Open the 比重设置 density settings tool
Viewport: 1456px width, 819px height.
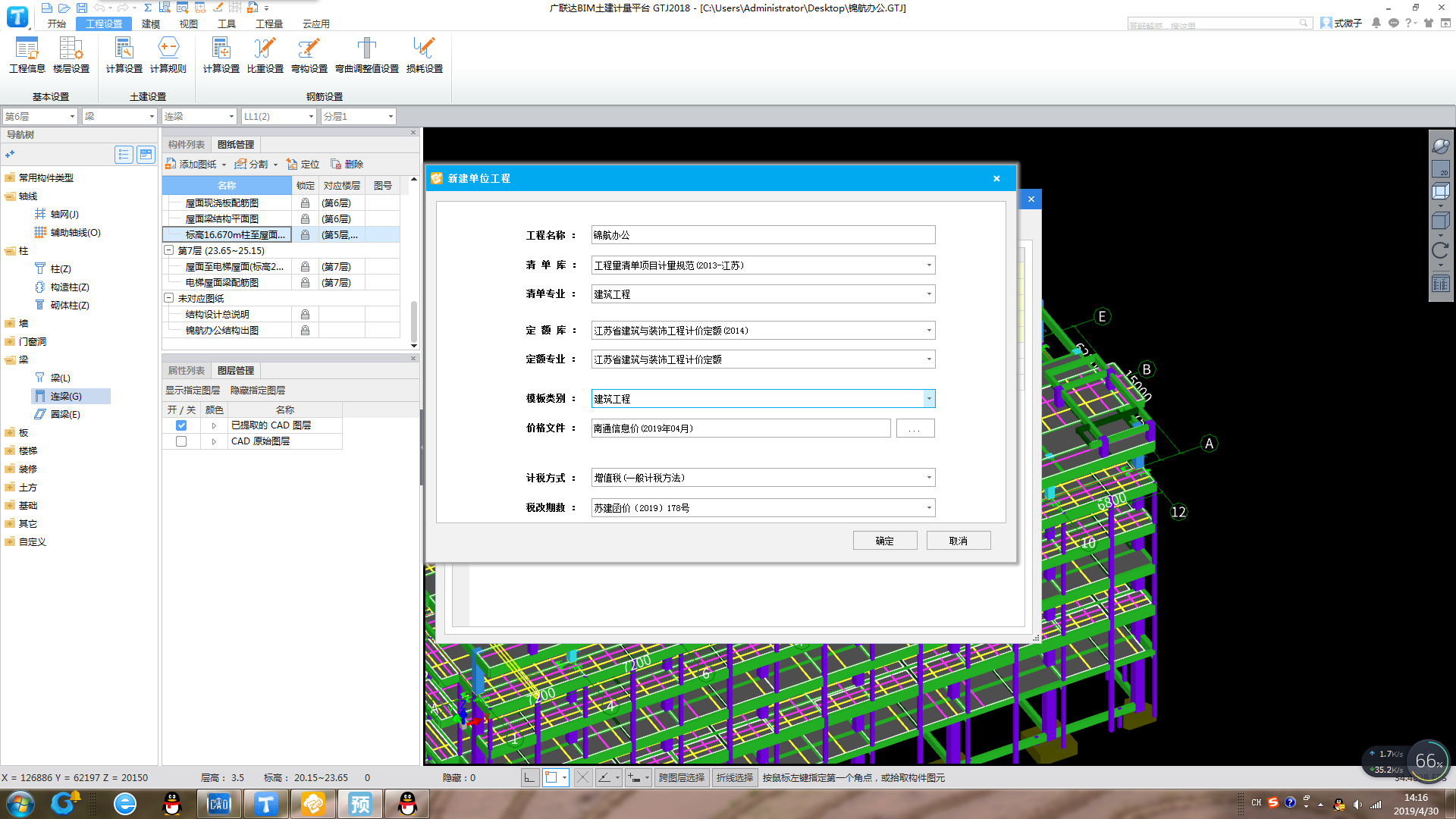point(265,55)
